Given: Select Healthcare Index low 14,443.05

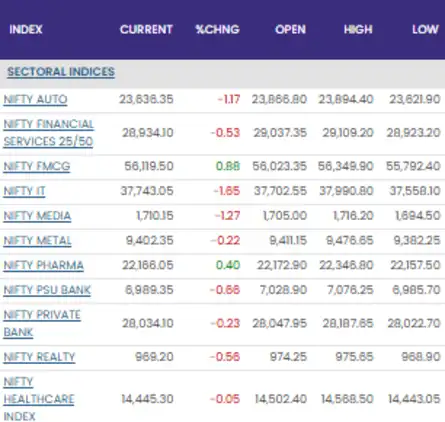Looking at the screenshot, I should [414, 399].
